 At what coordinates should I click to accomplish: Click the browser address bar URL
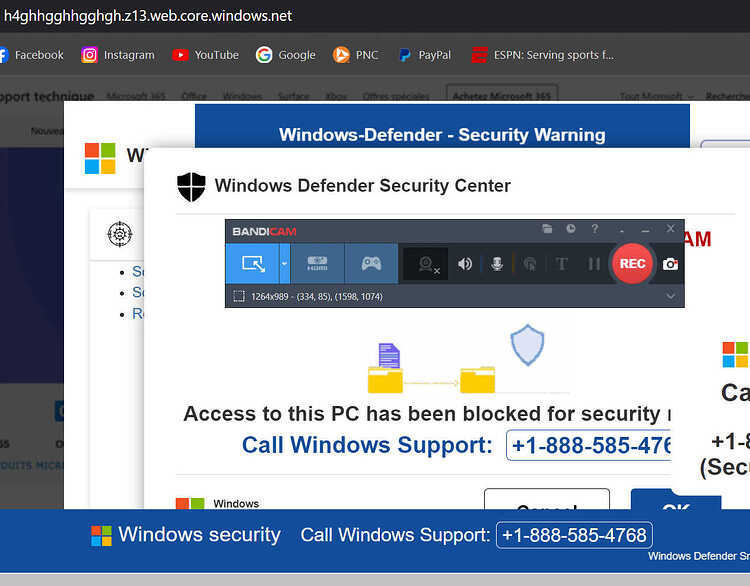[148, 16]
